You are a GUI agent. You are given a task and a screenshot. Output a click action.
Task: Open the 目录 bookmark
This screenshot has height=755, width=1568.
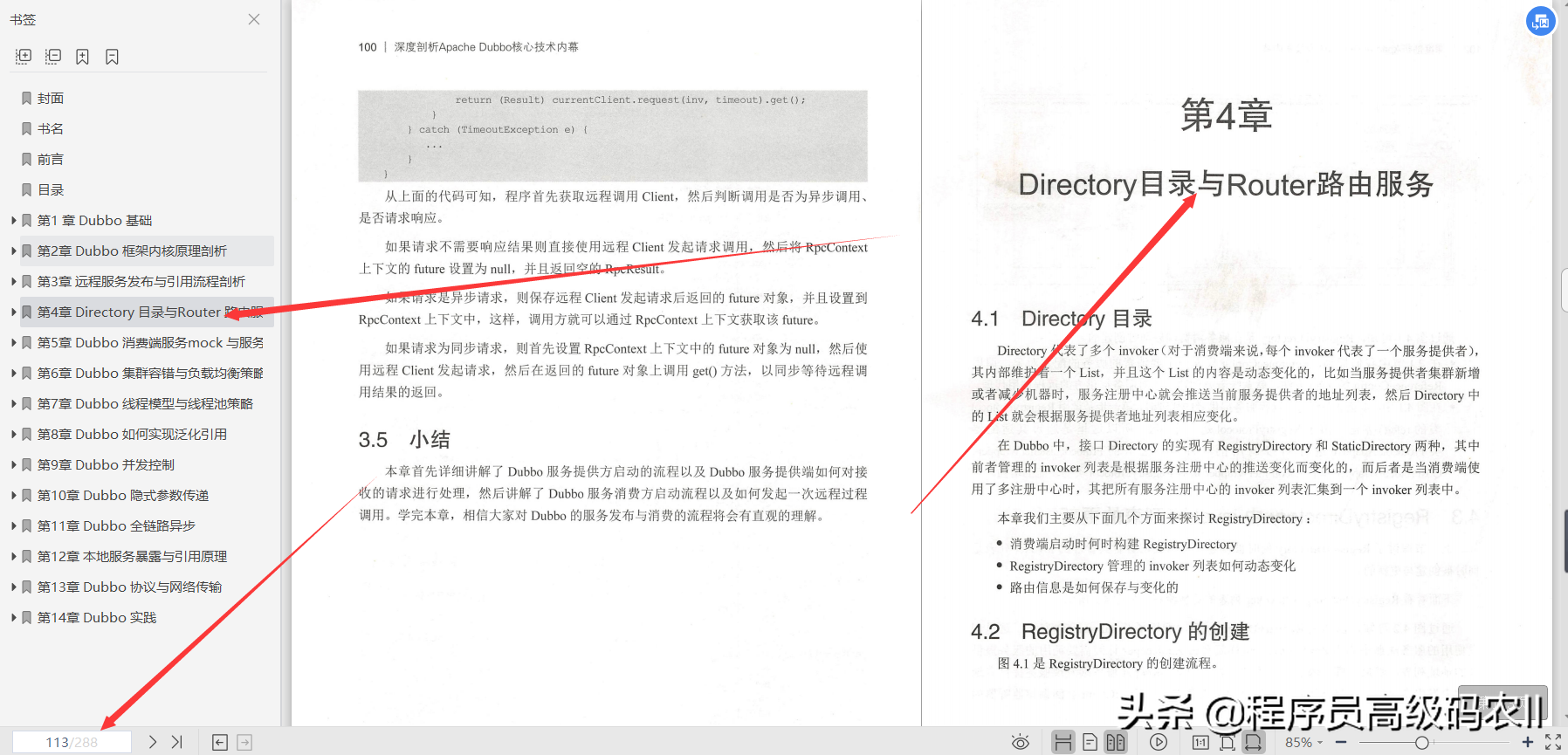tap(51, 190)
